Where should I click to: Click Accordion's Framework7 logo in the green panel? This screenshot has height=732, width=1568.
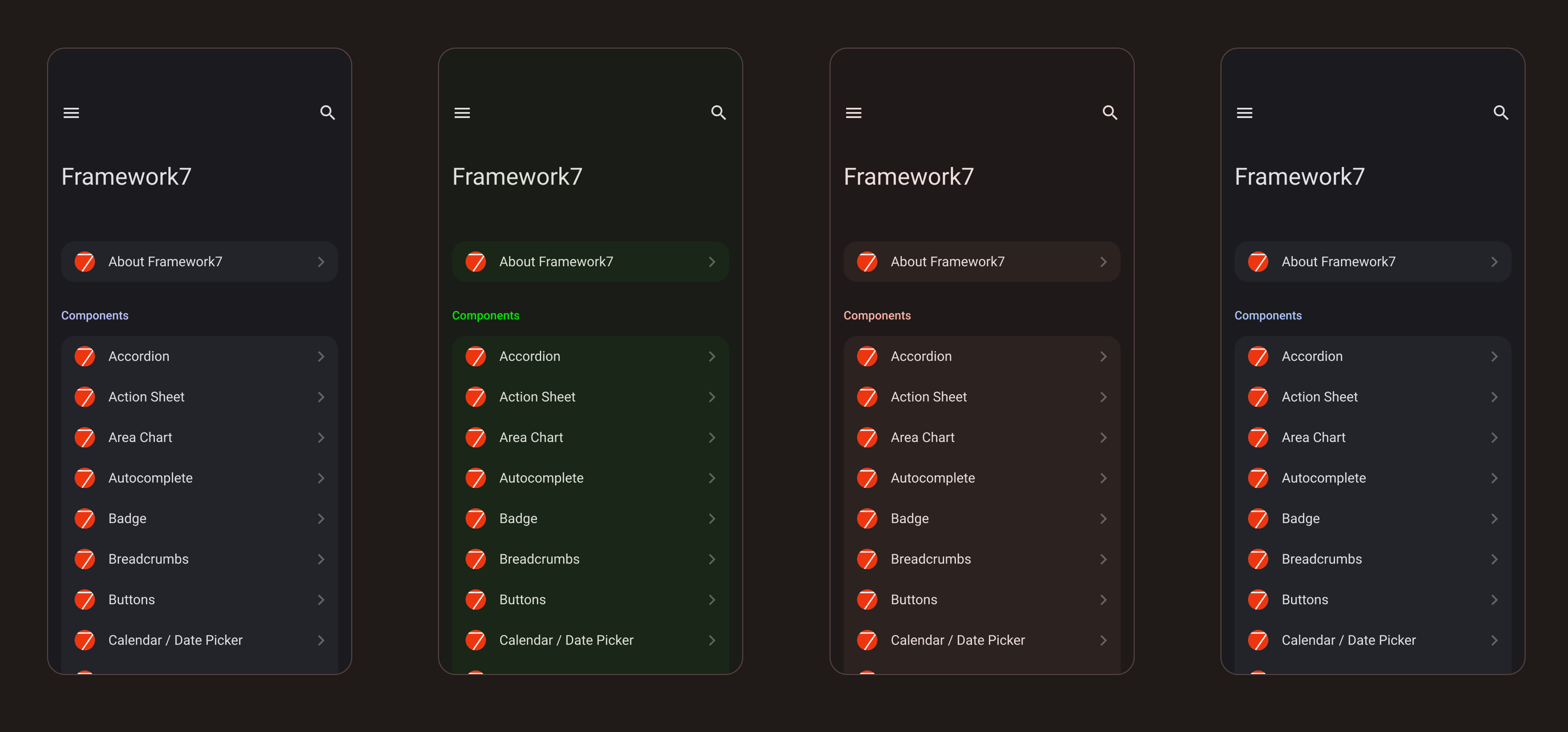[x=476, y=356]
